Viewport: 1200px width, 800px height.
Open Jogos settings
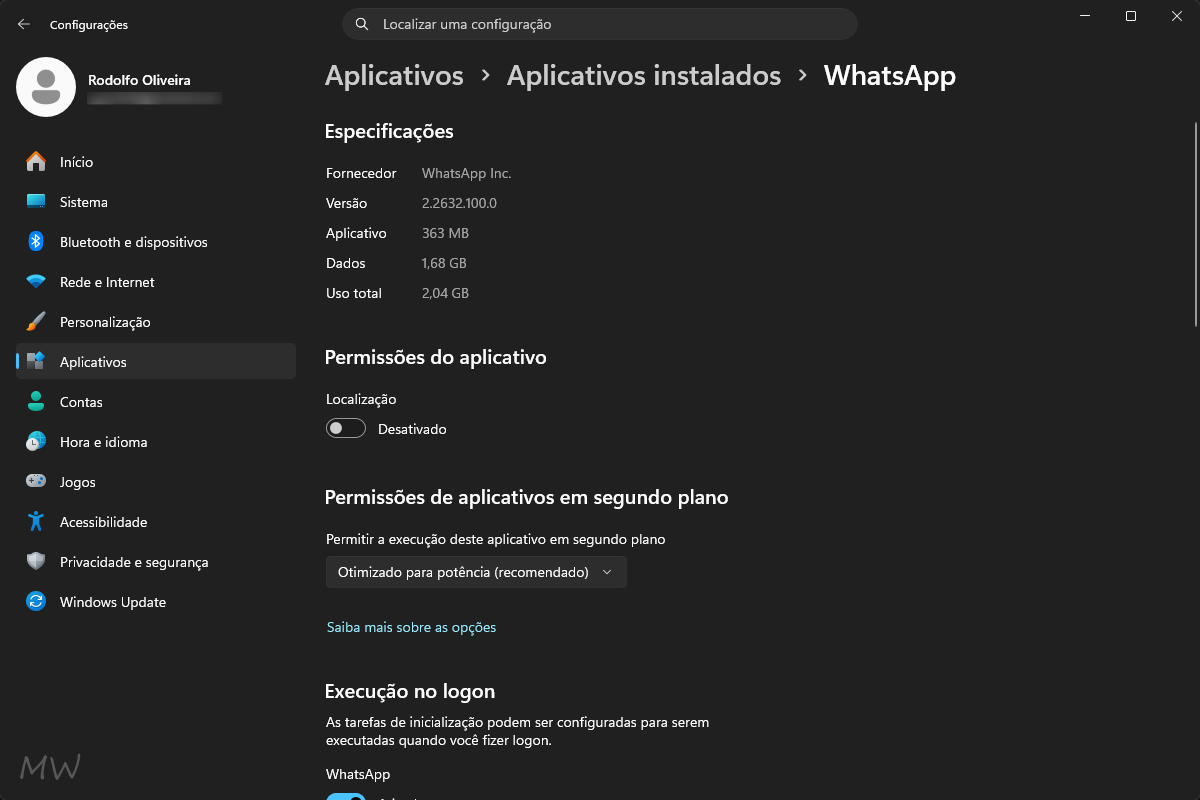point(156,482)
